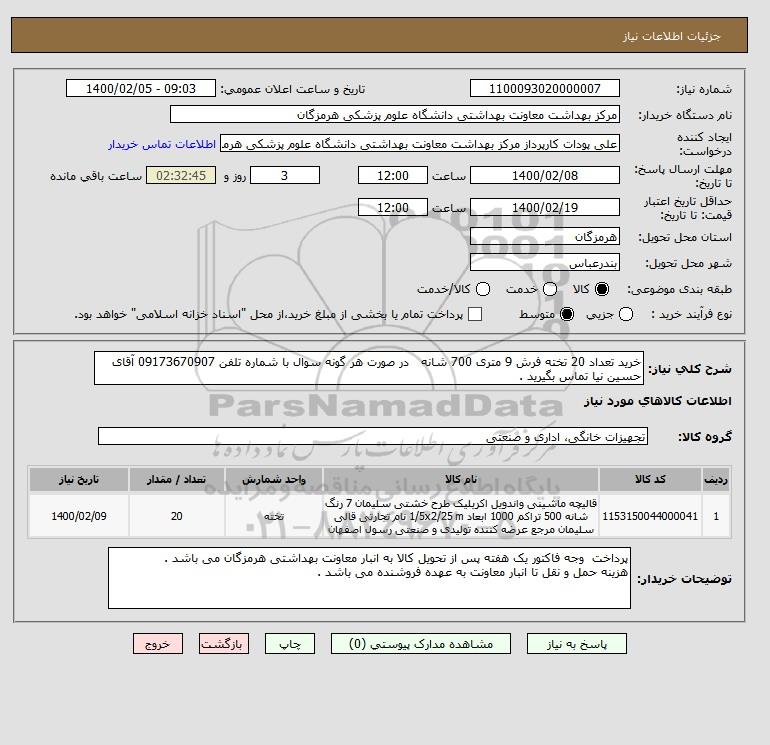The width and height of the screenshot is (770, 745).
Task: Click the چاپ print button
Action: click(290, 644)
